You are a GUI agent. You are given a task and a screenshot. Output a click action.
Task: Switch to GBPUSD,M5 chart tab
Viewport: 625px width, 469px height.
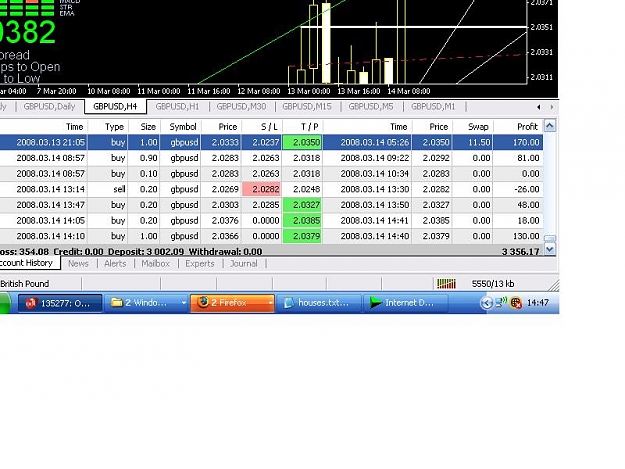(x=371, y=107)
